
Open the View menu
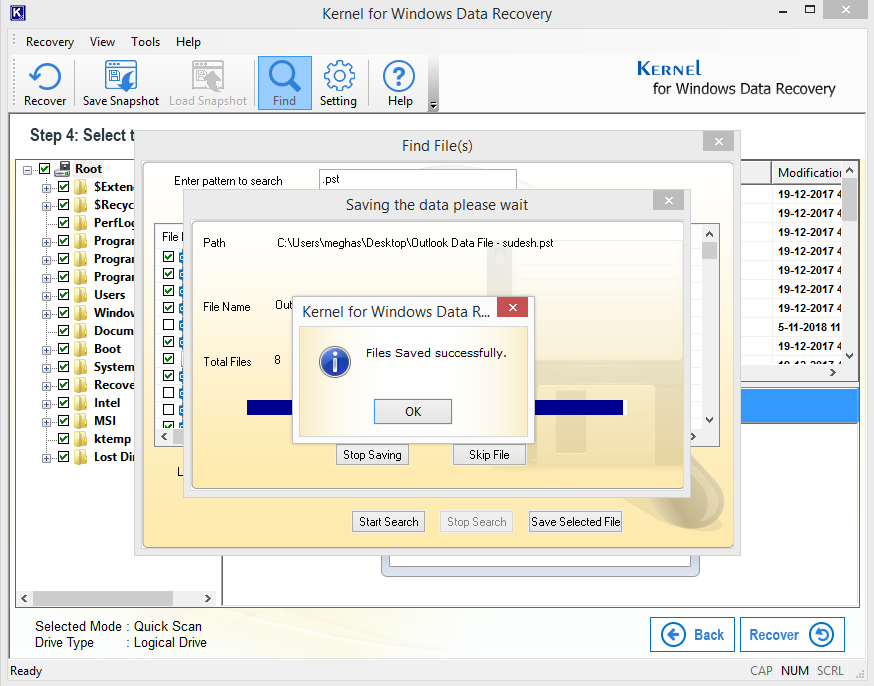coord(103,42)
